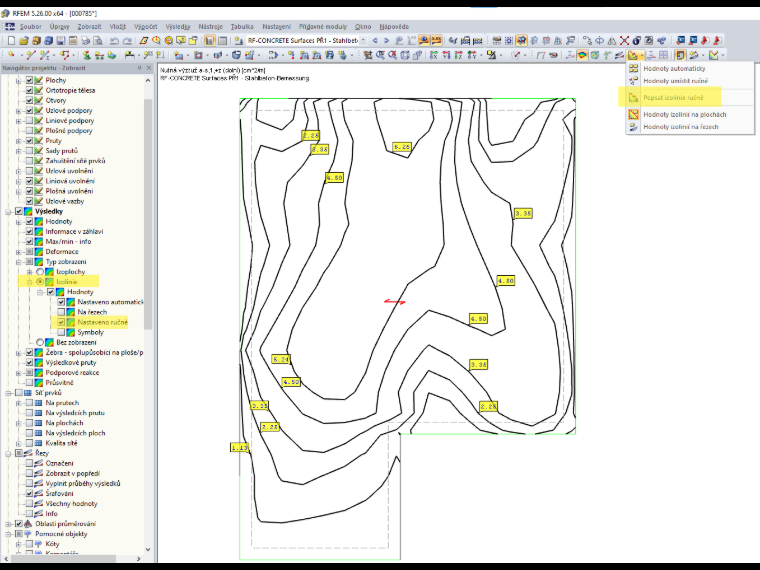Uncheck Nastaveno automaticky checkbox

[61, 302]
